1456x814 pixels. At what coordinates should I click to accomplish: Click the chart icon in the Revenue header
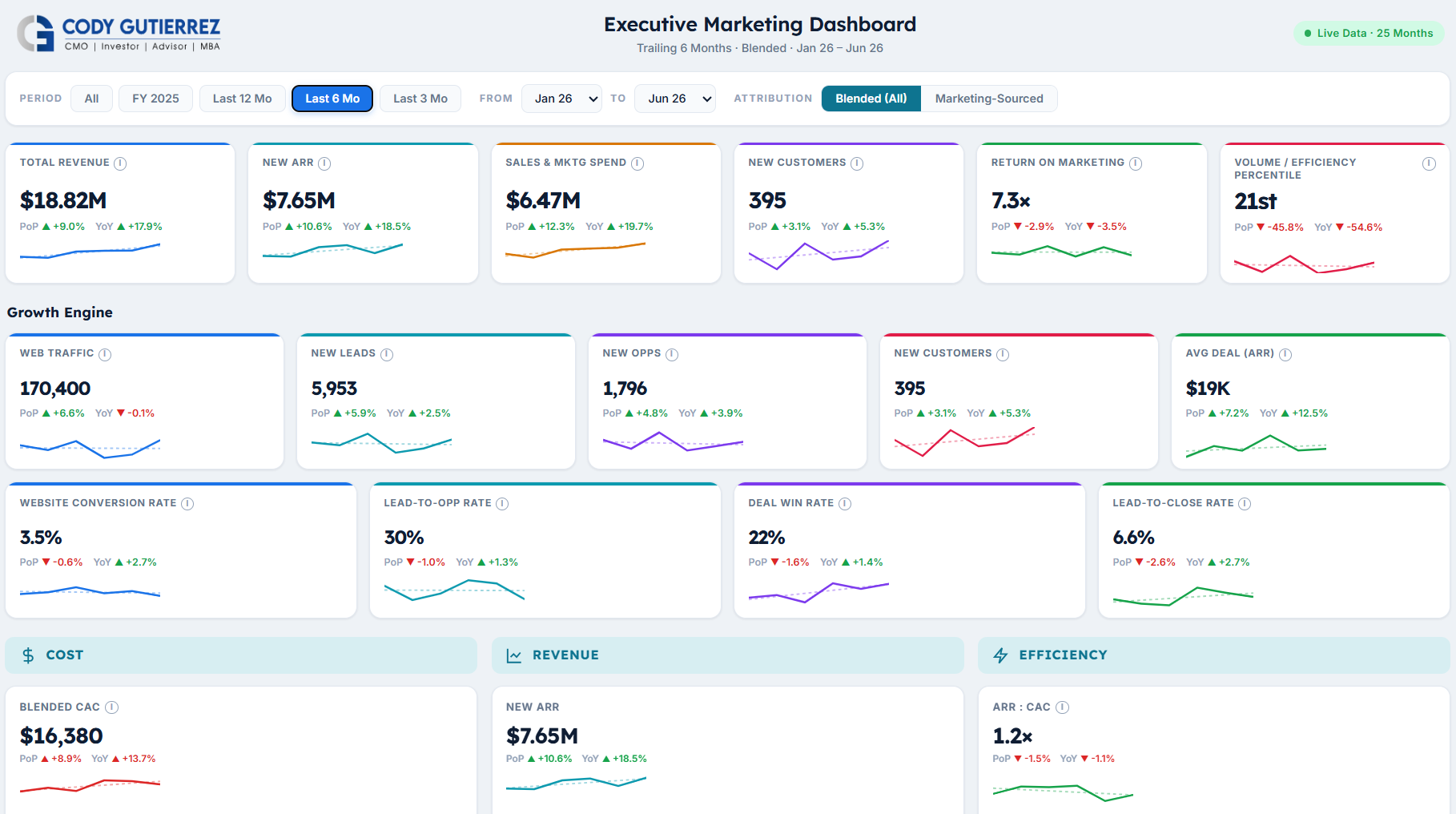pos(514,655)
